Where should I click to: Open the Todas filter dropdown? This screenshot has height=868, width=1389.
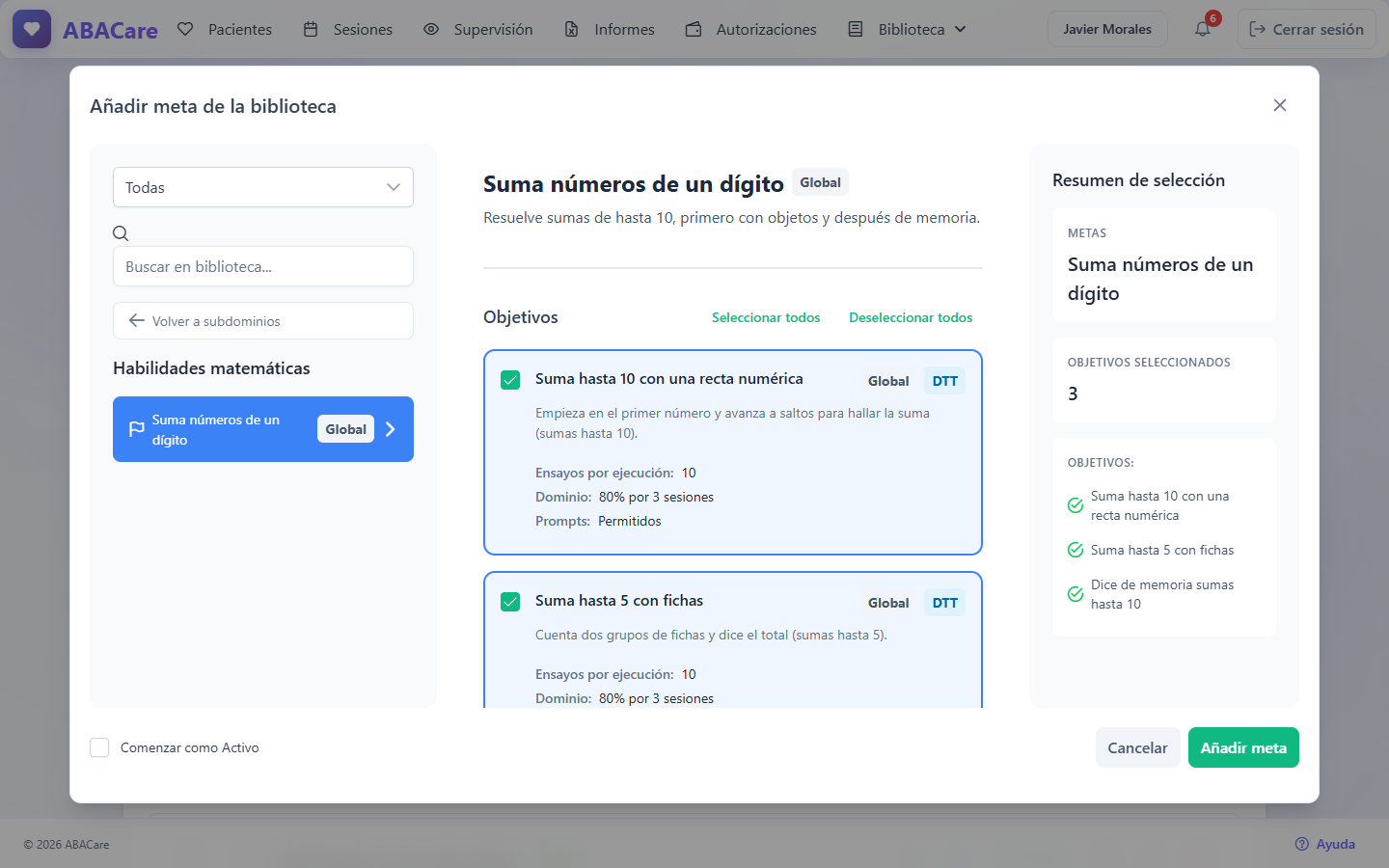[x=263, y=187]
